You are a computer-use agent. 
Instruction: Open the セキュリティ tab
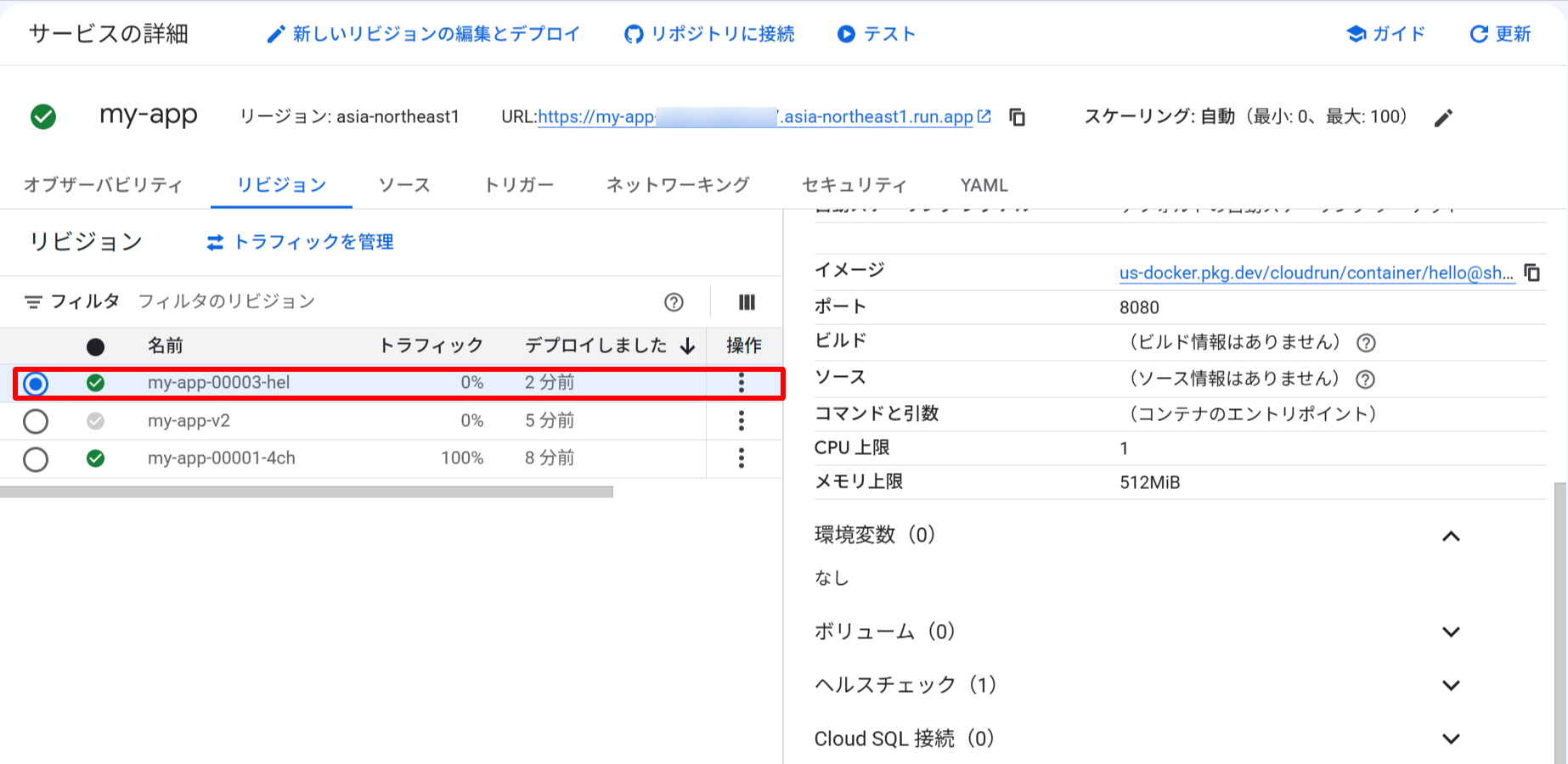click(x=855, y=185)
